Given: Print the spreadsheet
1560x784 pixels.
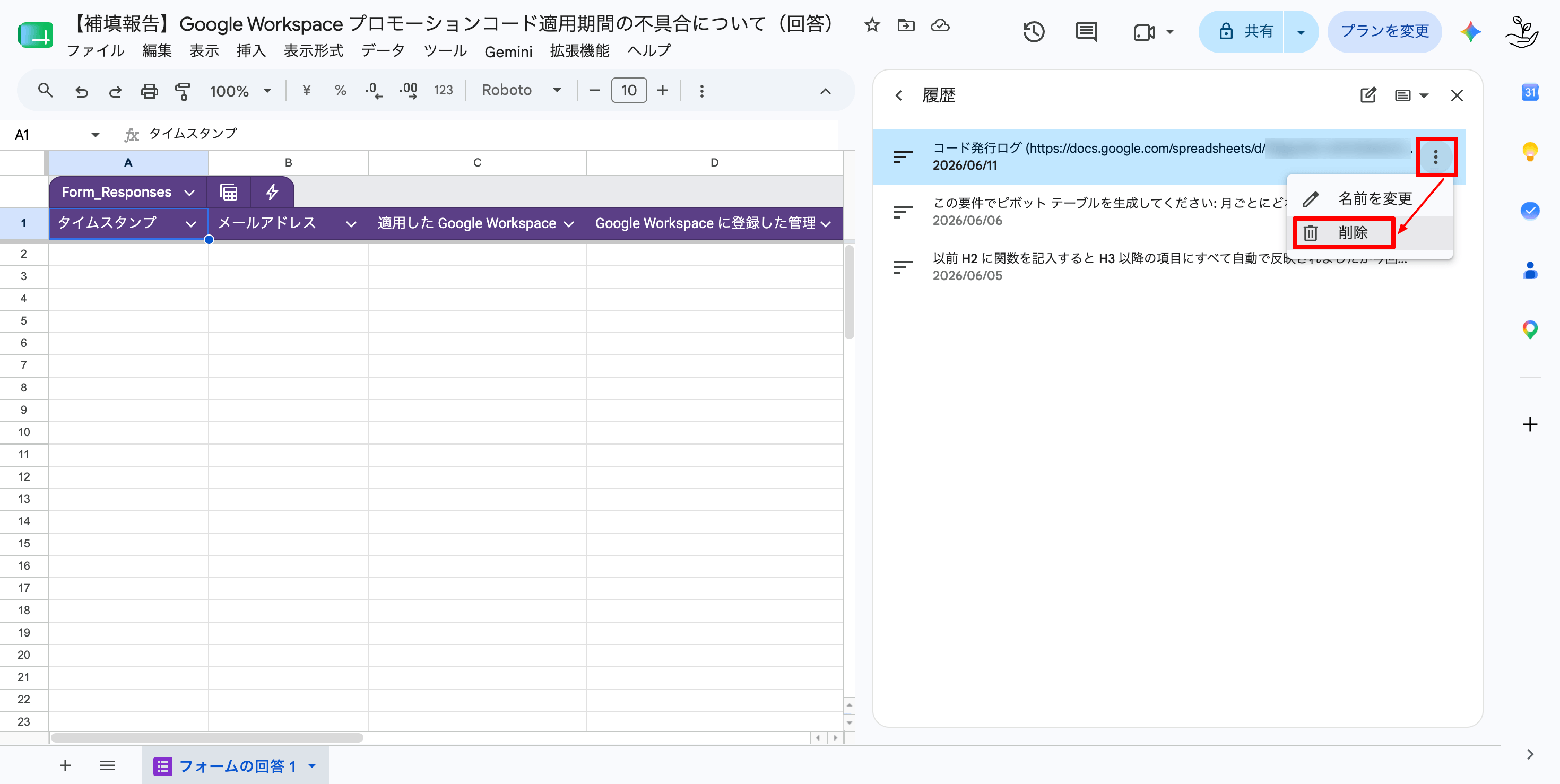Looking at the screenshot, I should (149, 91).
